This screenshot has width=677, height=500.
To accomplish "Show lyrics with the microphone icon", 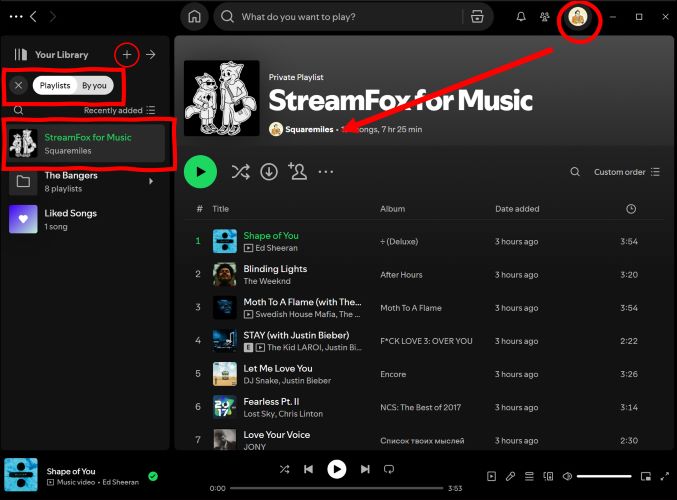I will [x=510, y=476].
